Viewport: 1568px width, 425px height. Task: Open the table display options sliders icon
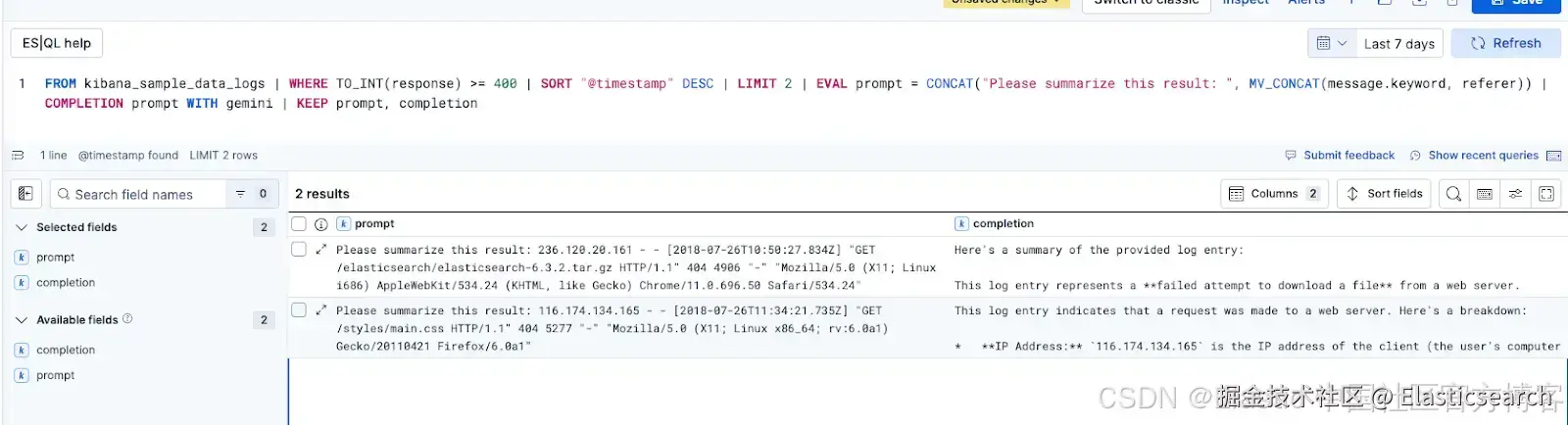(x=1515, y=194)
